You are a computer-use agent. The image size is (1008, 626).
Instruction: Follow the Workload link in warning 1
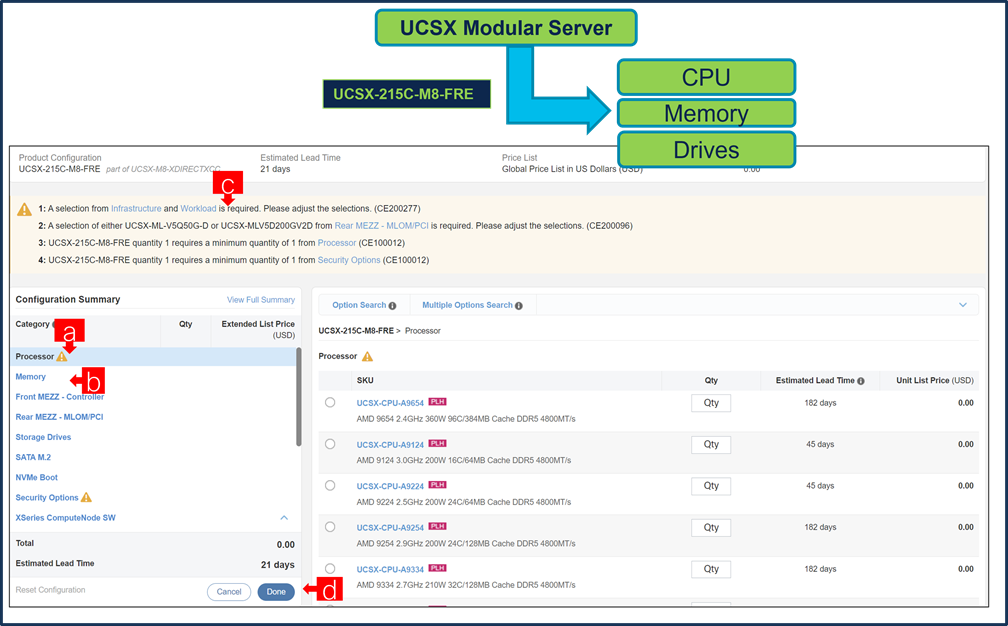[199, 209]
